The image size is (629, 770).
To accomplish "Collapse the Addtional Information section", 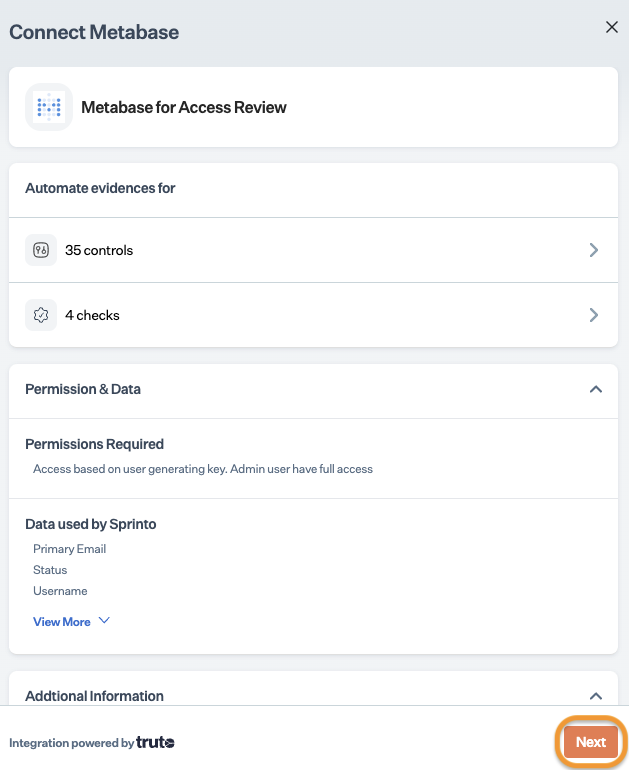I will point(596,696).
